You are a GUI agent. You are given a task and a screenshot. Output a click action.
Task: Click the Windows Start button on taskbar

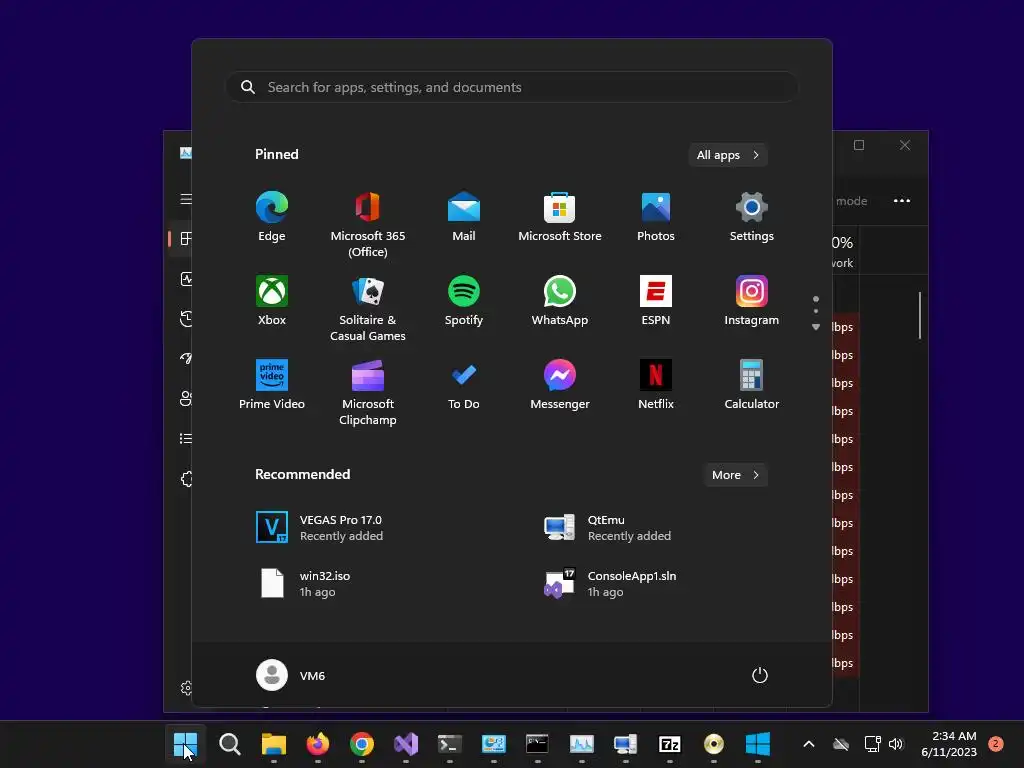185,744
